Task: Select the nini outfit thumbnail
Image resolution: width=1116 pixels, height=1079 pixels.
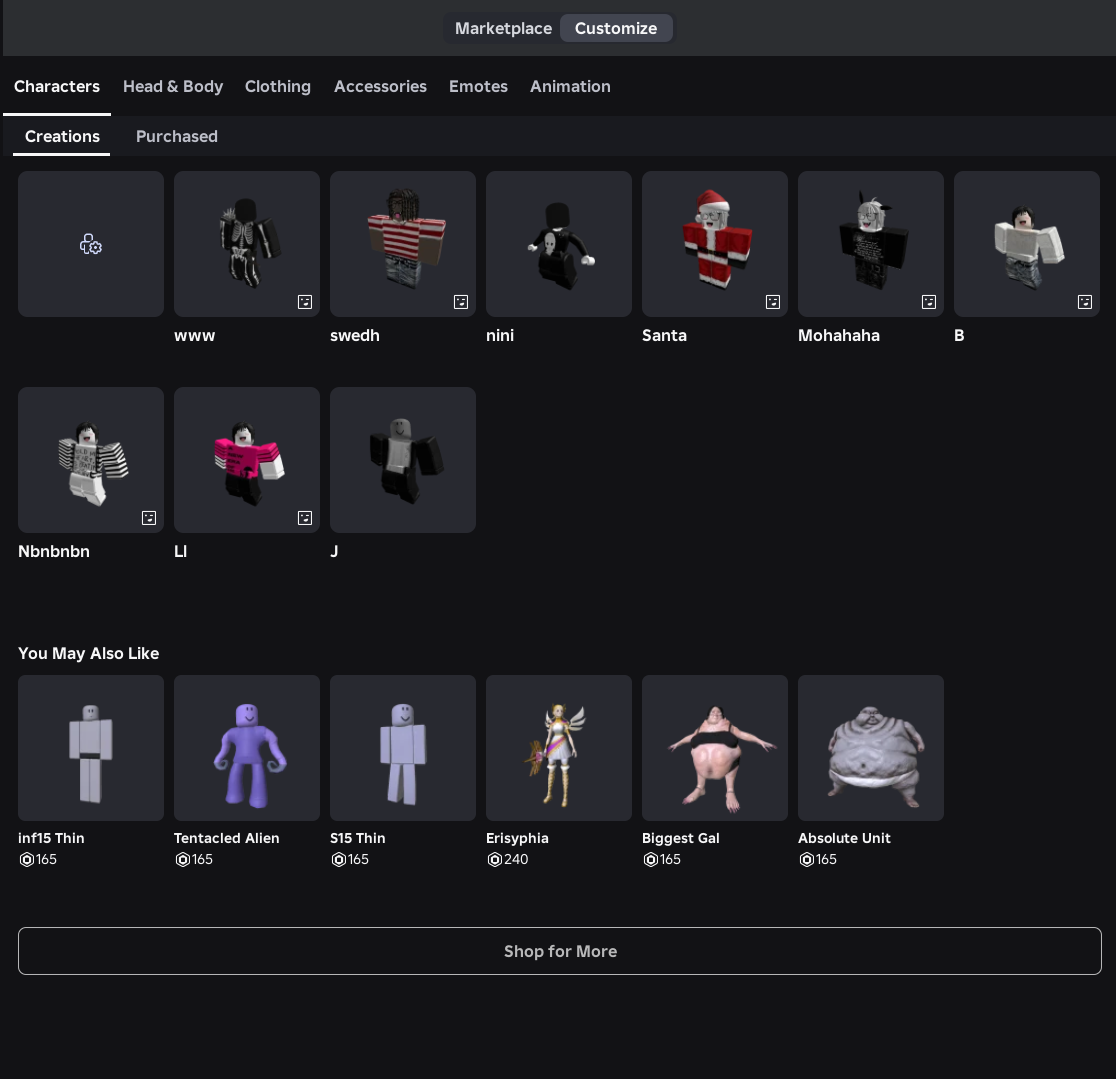Action: [559, 244]
